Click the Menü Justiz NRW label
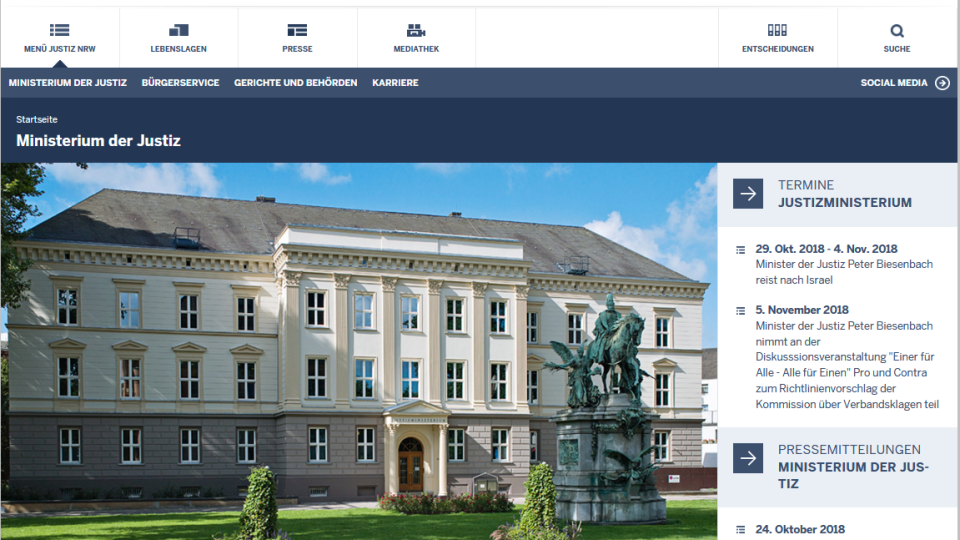The image size is (960, 540). (x=59, y=49)
